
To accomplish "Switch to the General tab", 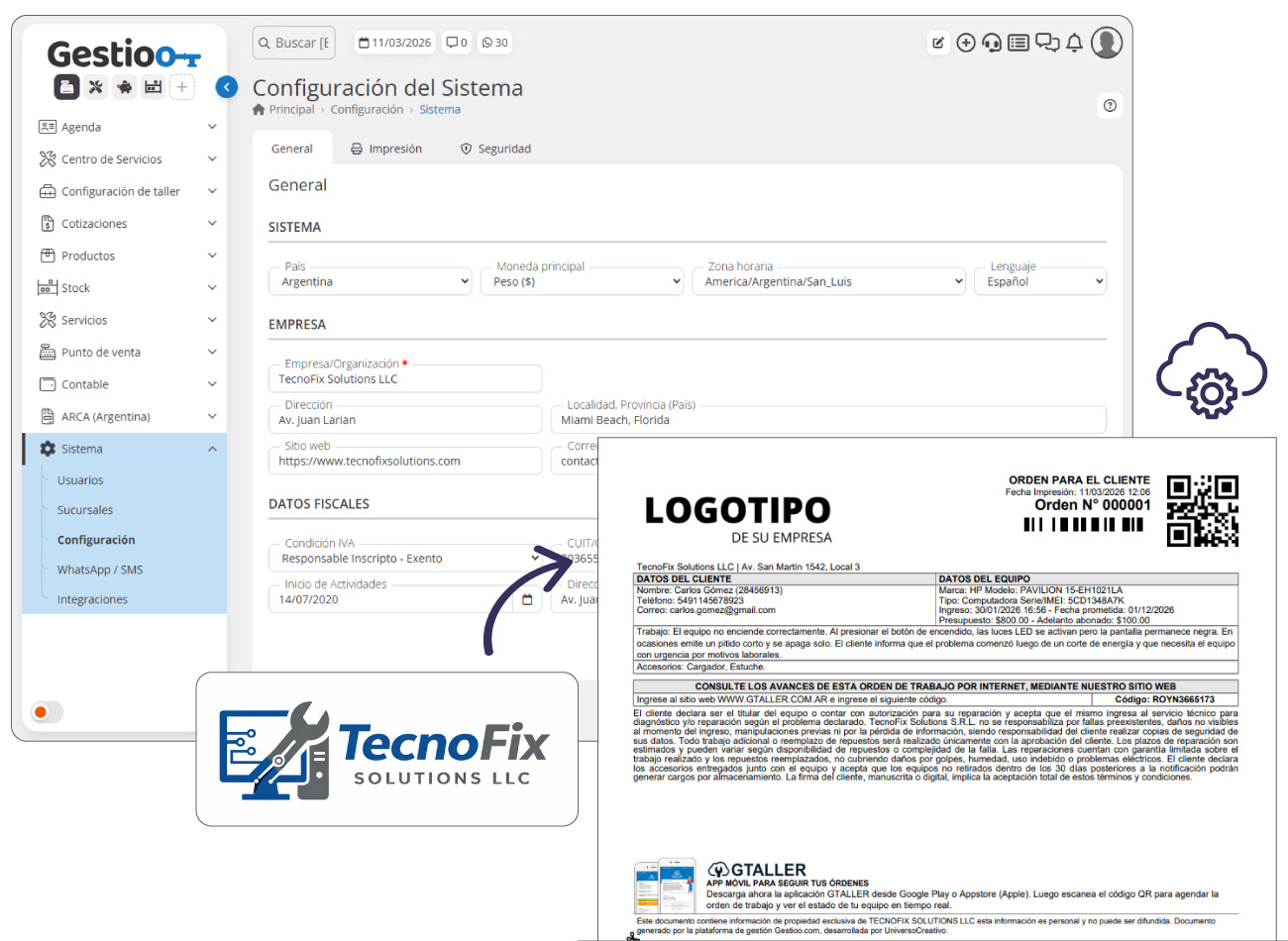I will [x=292, y=149].
